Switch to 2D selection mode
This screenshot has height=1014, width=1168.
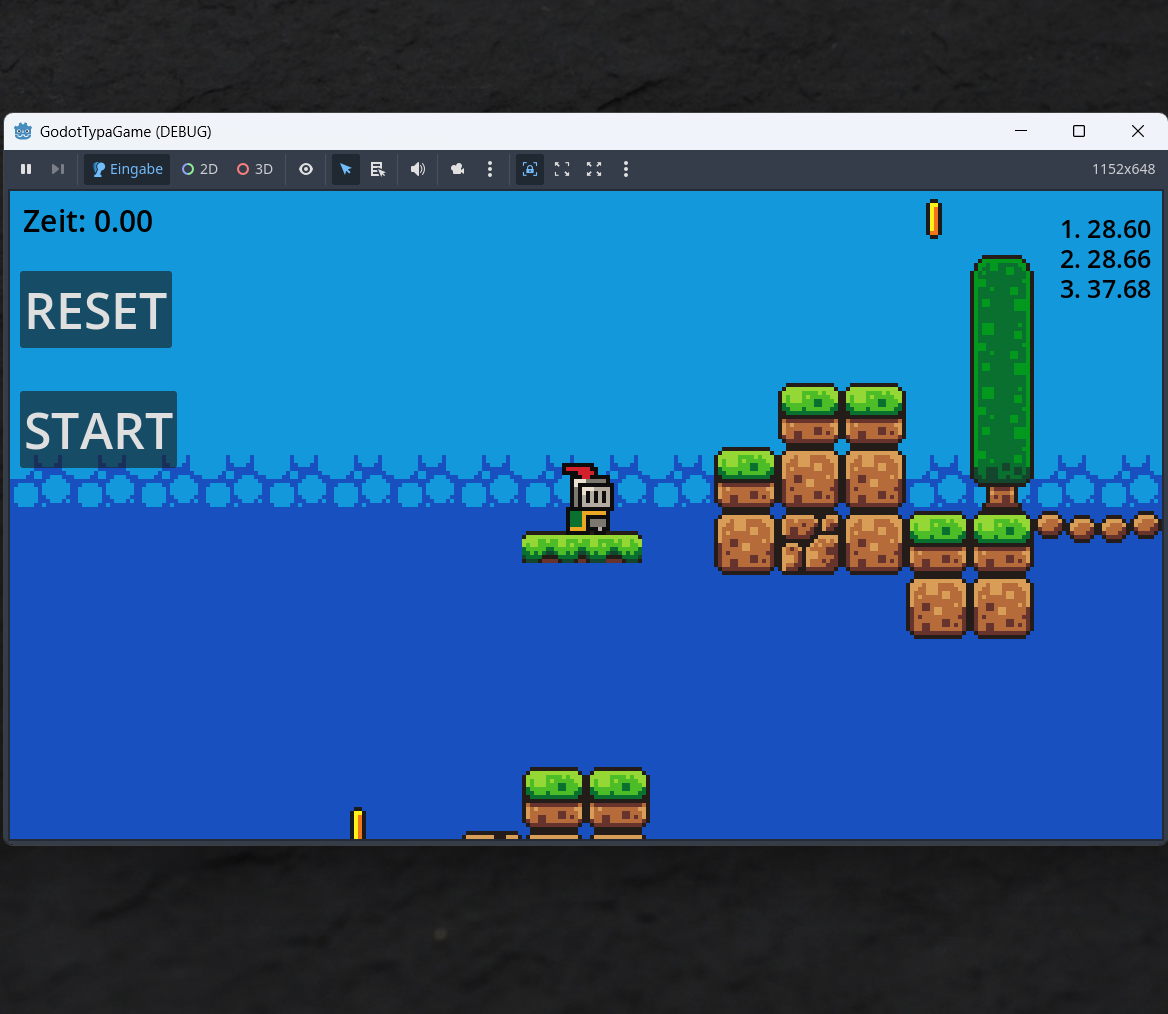[x=200, y=169]
